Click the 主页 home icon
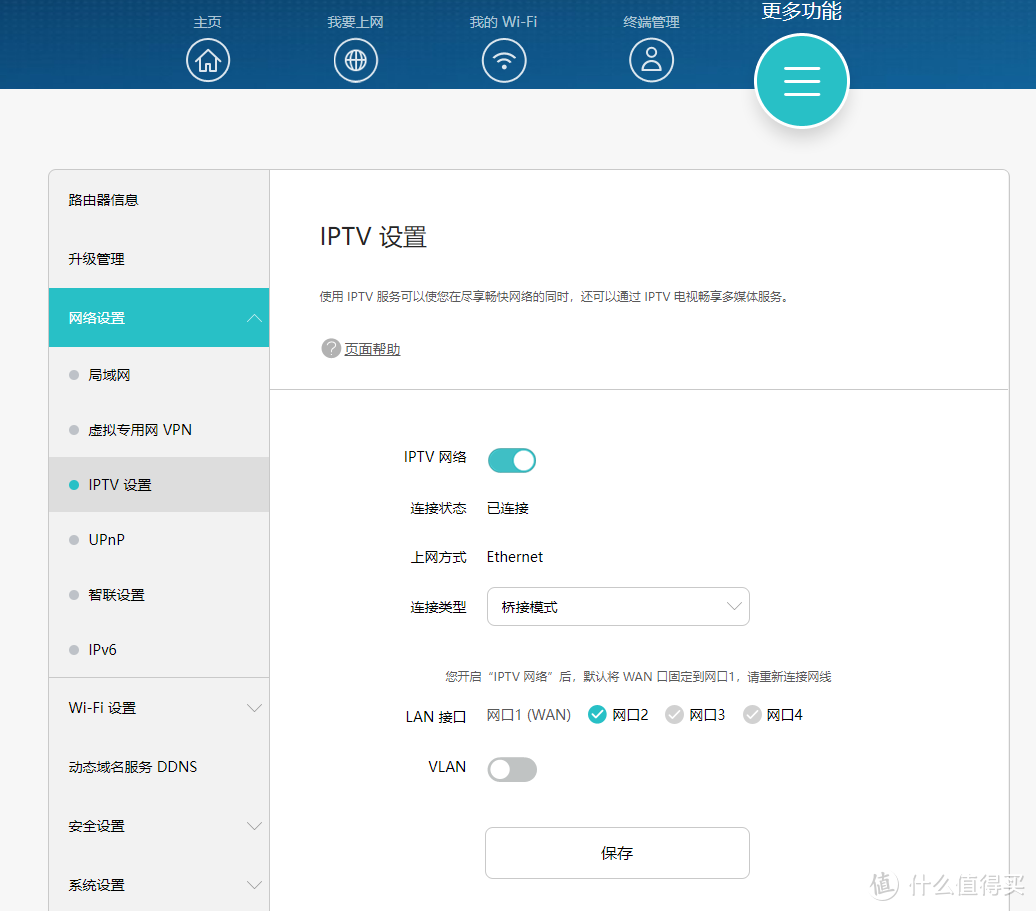 click(208, 60)
